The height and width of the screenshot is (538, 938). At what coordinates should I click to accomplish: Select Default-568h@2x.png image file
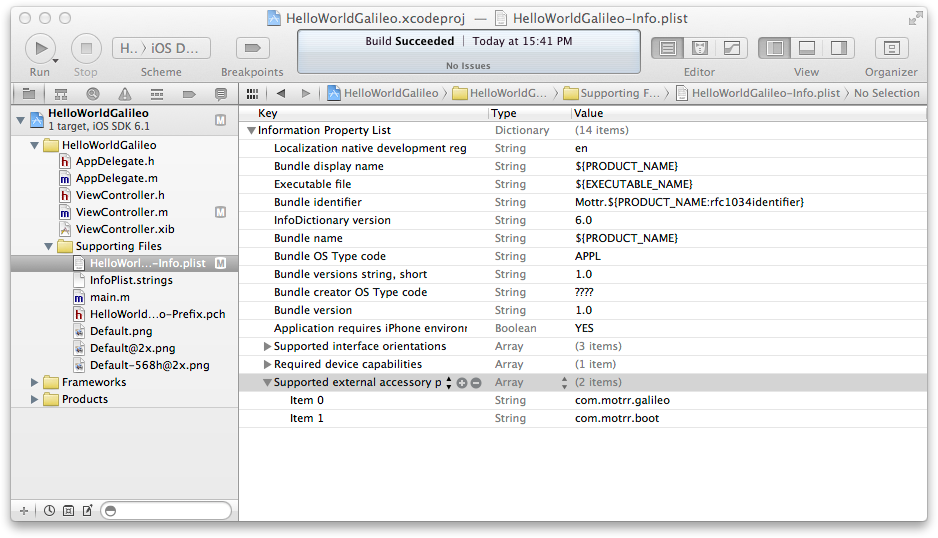pos(150,365)
